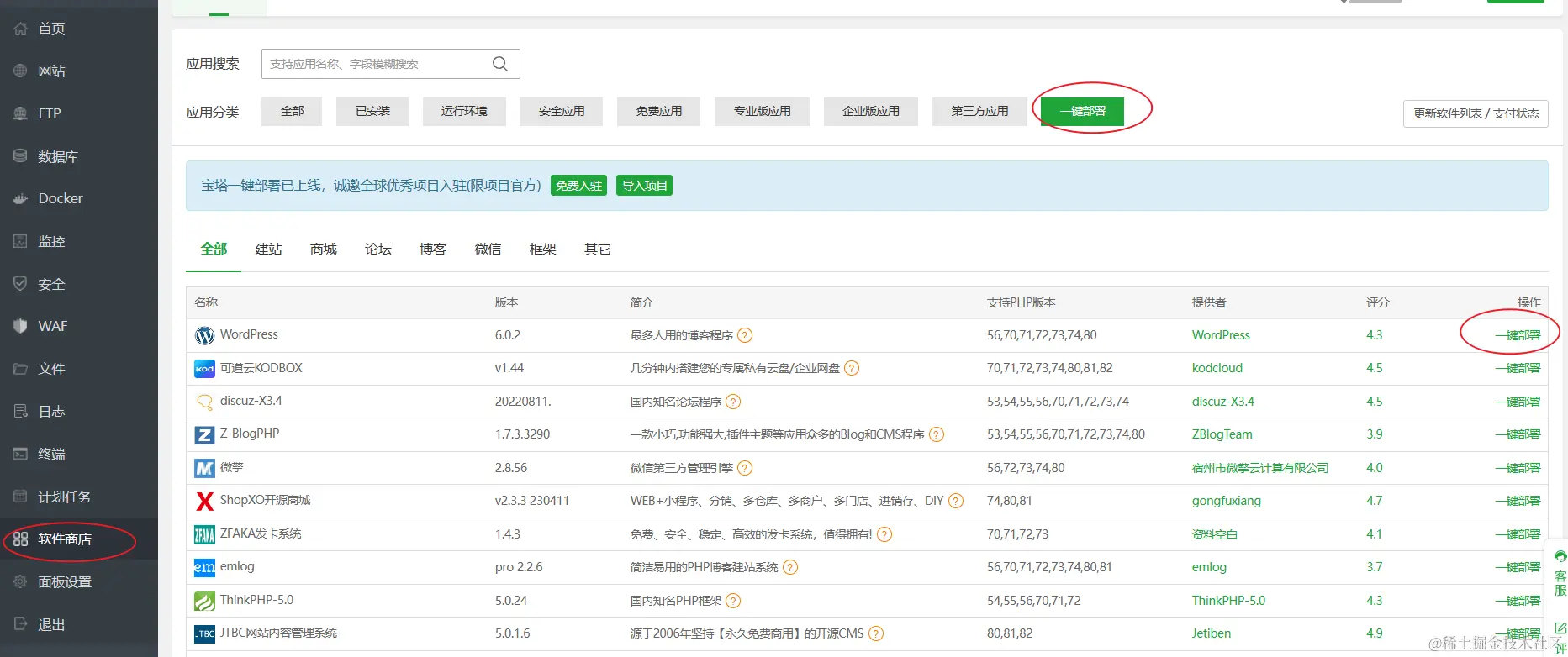
Task: Click the WAF shield icon
Action: [x=21, y=326]
